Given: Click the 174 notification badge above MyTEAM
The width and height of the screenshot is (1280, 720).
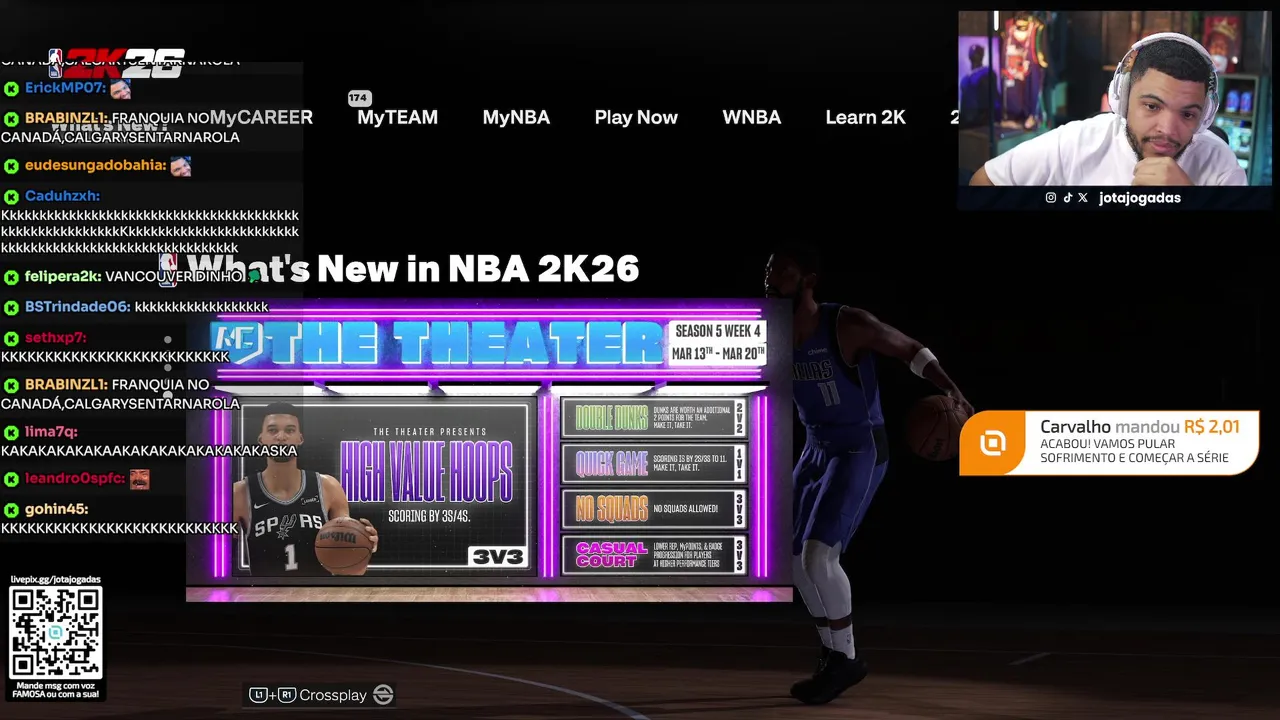Looking at the screenshot, I should tap(359, 98).
